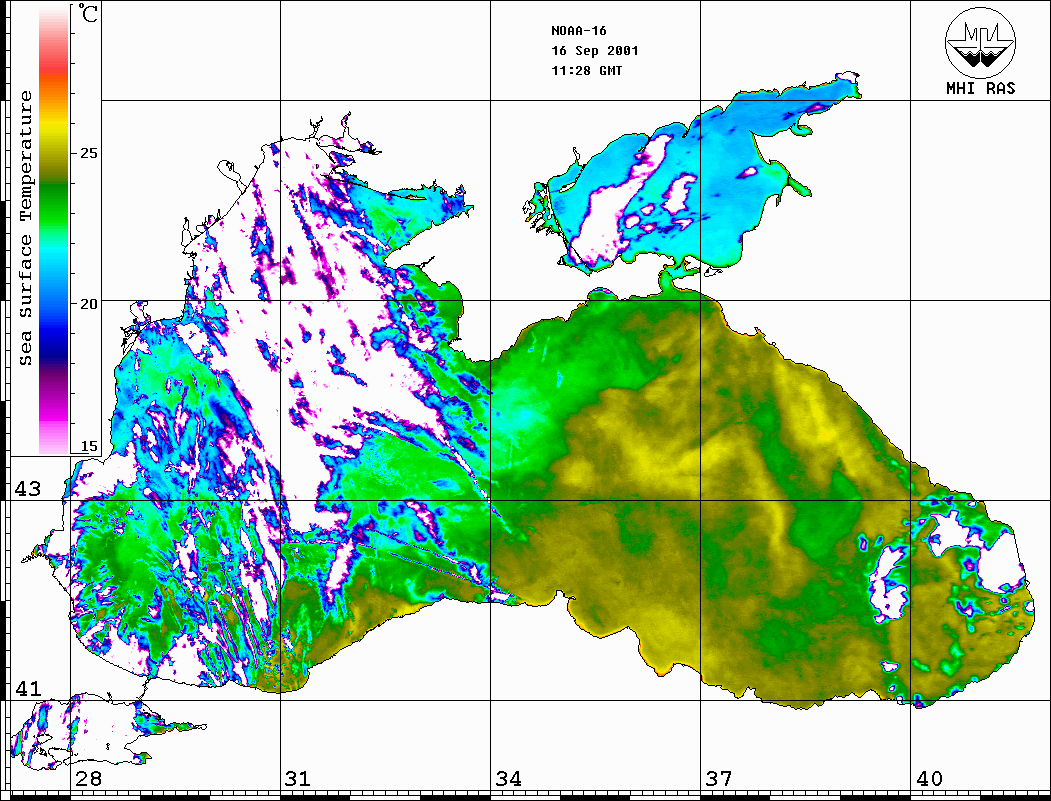
Task: Click longitude label 40
Action: tap(929, 779)
